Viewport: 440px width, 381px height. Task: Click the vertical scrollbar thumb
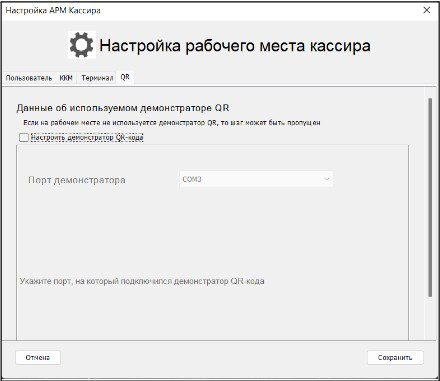pos(430,197)
